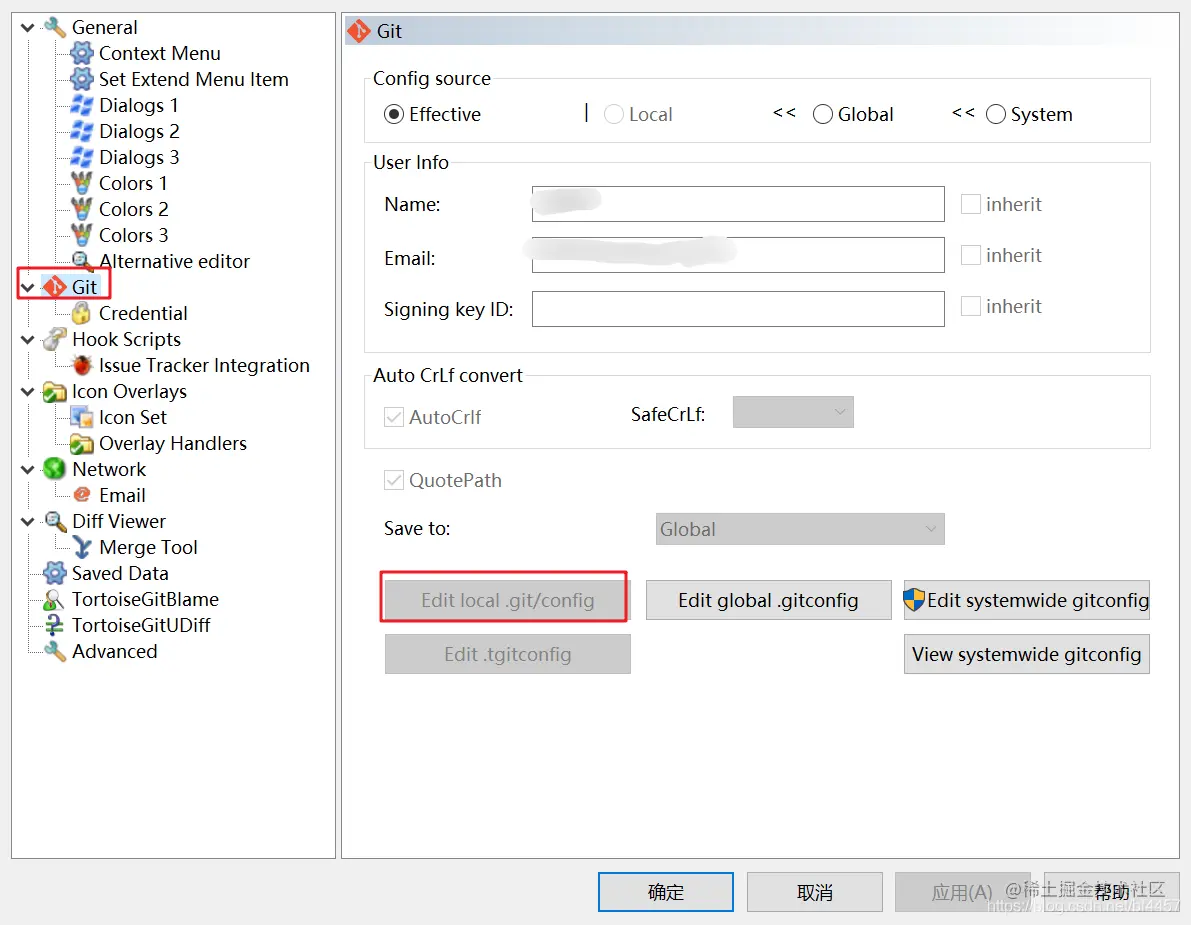The image size is (1191, 925).
Task: Click the Merge Tool icon
Action: 81,547
